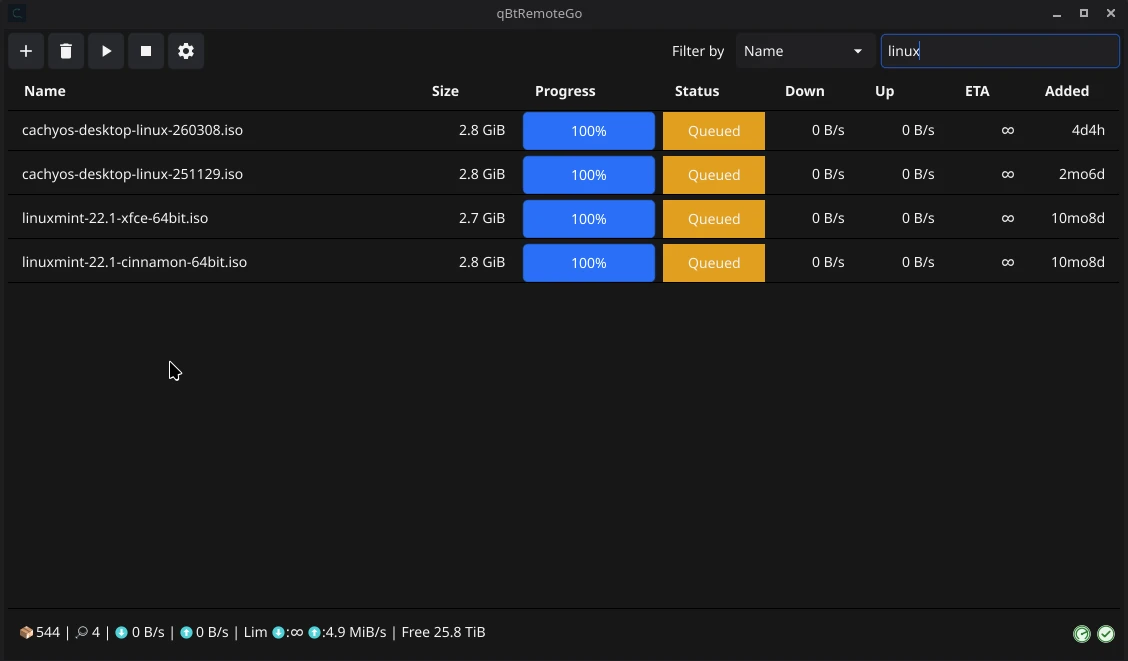
Task: Select cachyos-desktop-linux-260308.iso row name
Action: [132, 130]
